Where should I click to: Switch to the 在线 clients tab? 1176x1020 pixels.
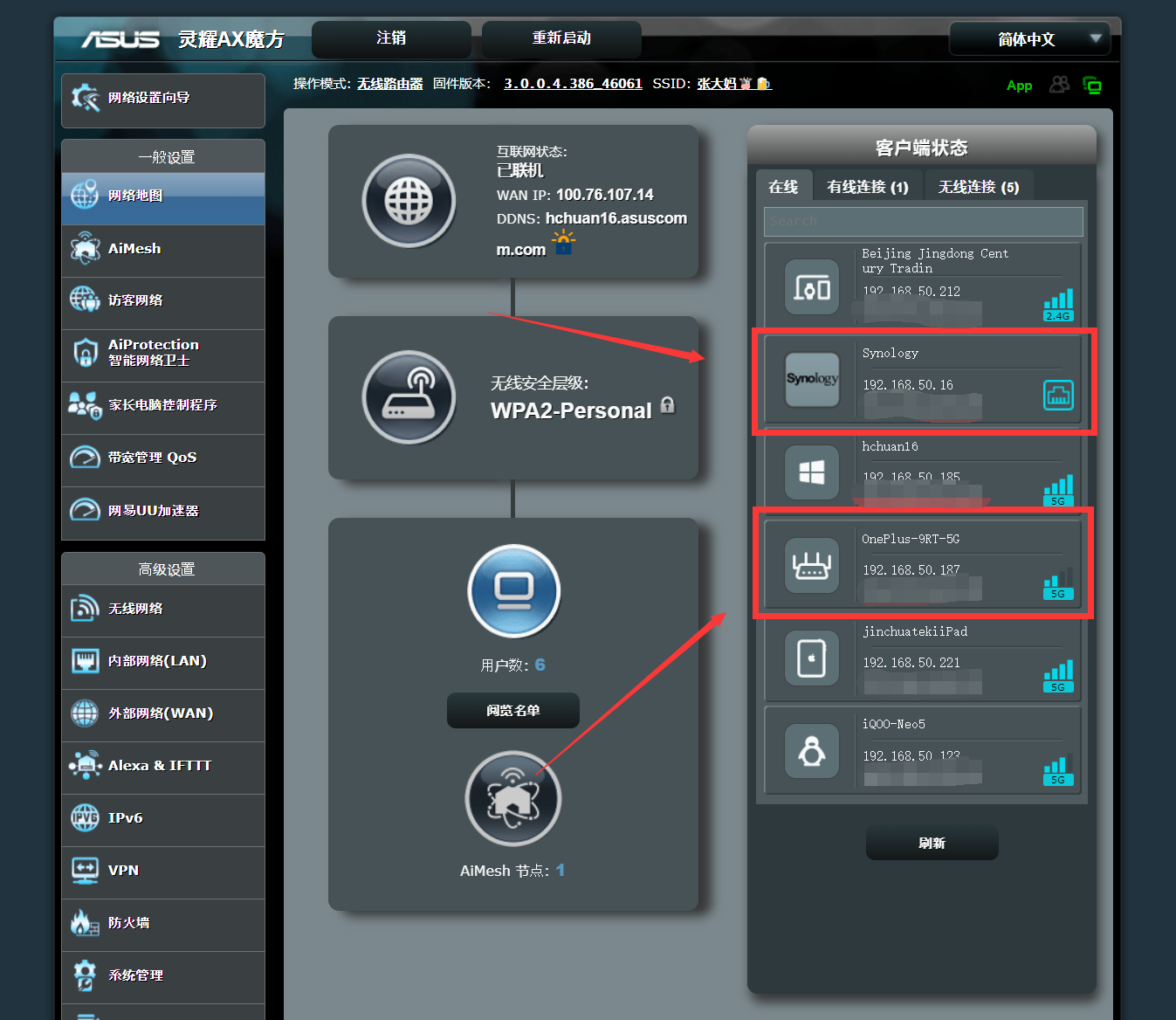tap(783, 186)
